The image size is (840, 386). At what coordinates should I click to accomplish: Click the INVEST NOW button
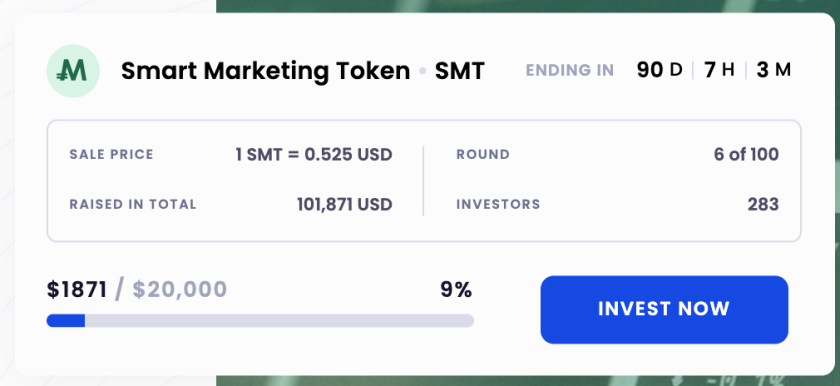[664, 309]
